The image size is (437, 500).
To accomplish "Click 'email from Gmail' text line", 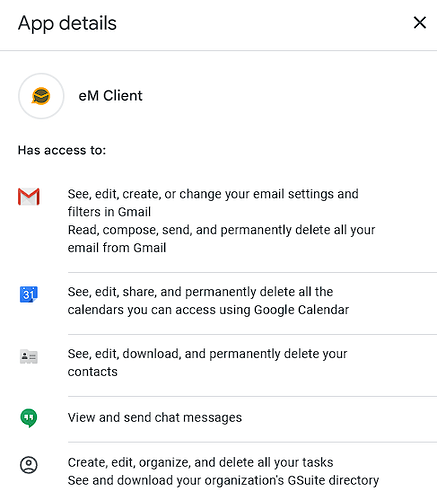I will [117, 248].
